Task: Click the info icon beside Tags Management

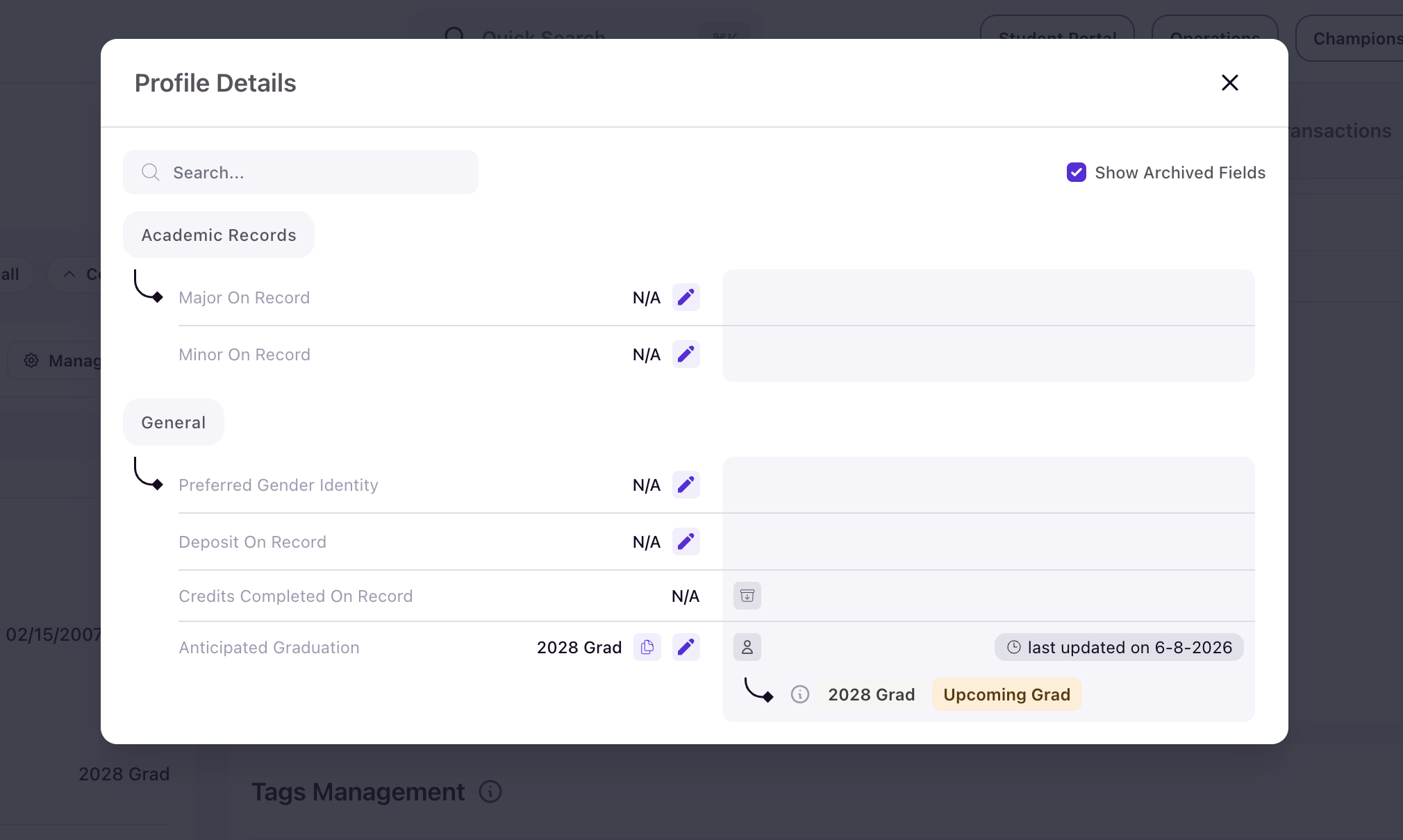Action: pos(490,791)
